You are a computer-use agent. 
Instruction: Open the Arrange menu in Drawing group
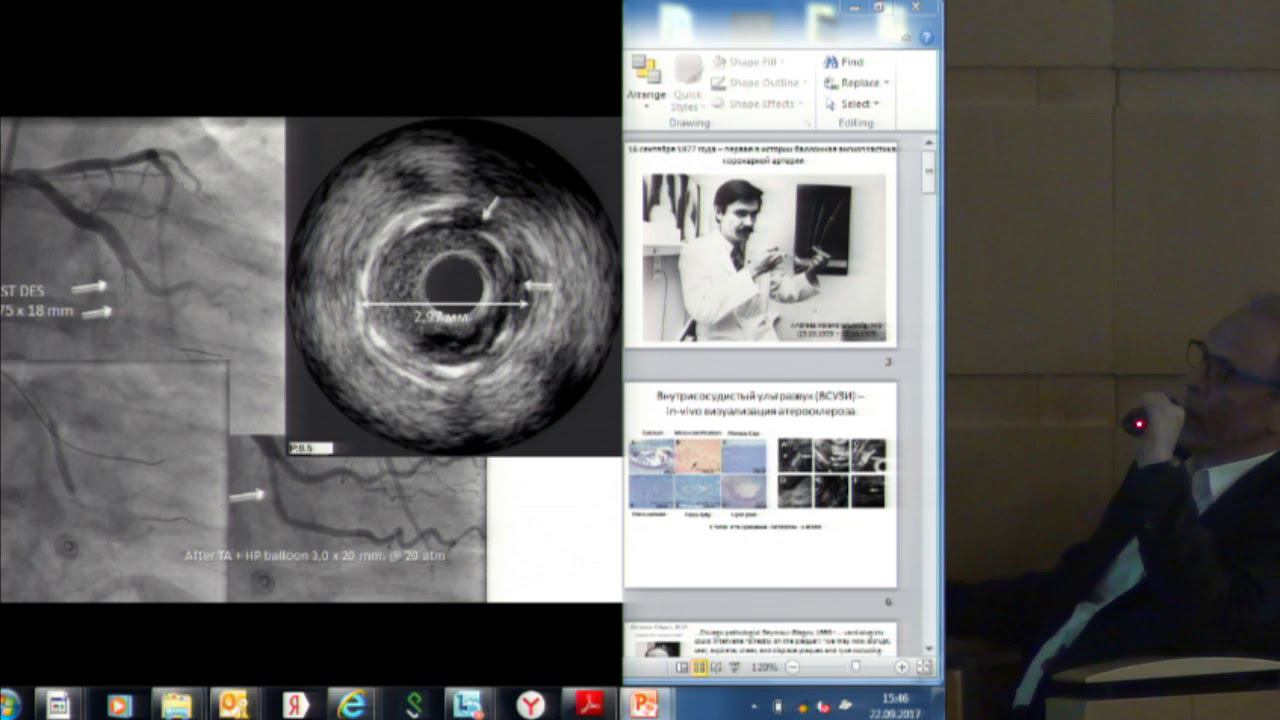tap(646, 79)
